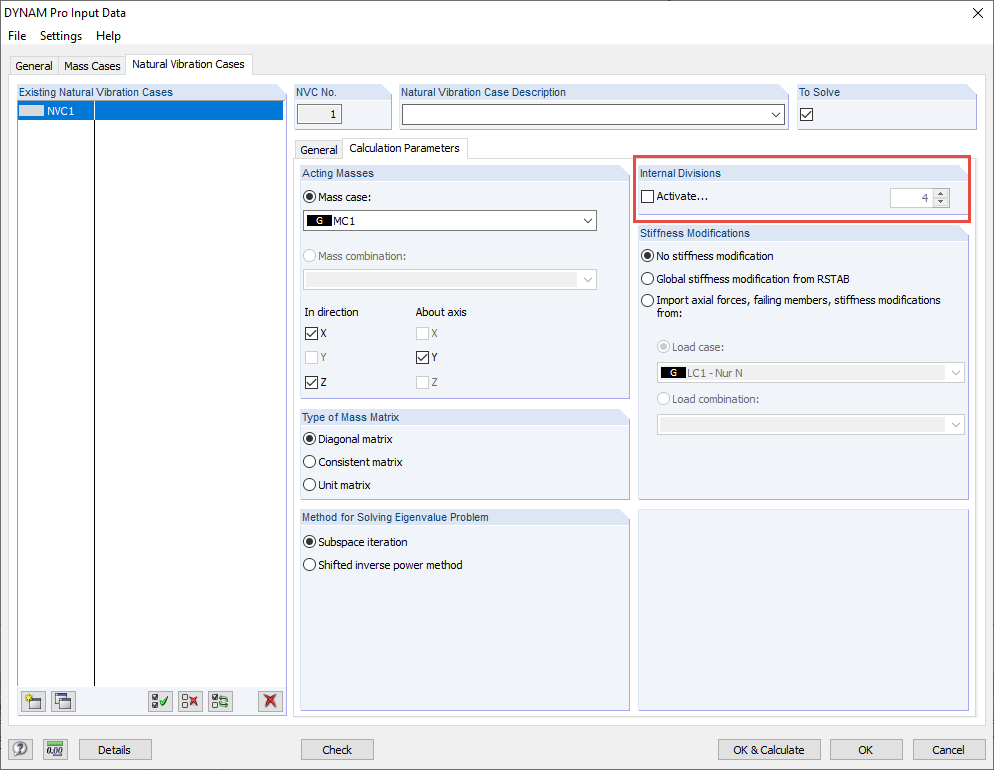Delete selected vibration case with red X

tap(271, 701)
